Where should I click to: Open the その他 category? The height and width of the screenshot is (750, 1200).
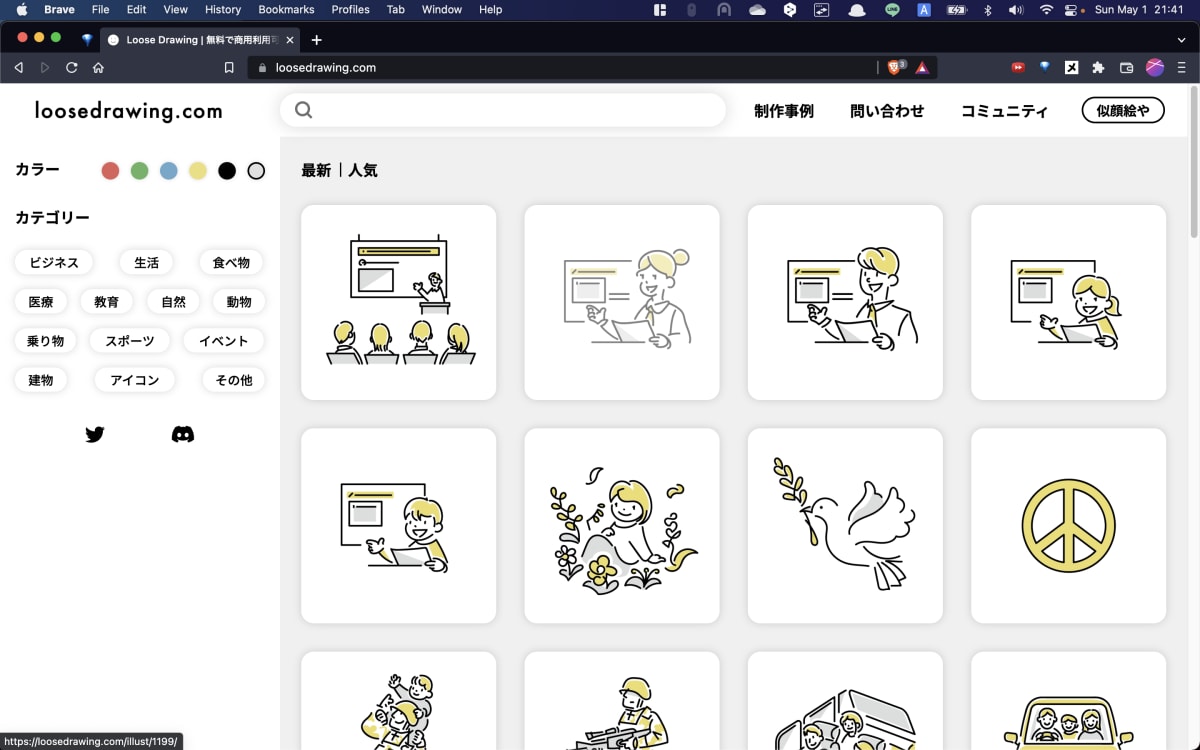(x=233, y=379)
